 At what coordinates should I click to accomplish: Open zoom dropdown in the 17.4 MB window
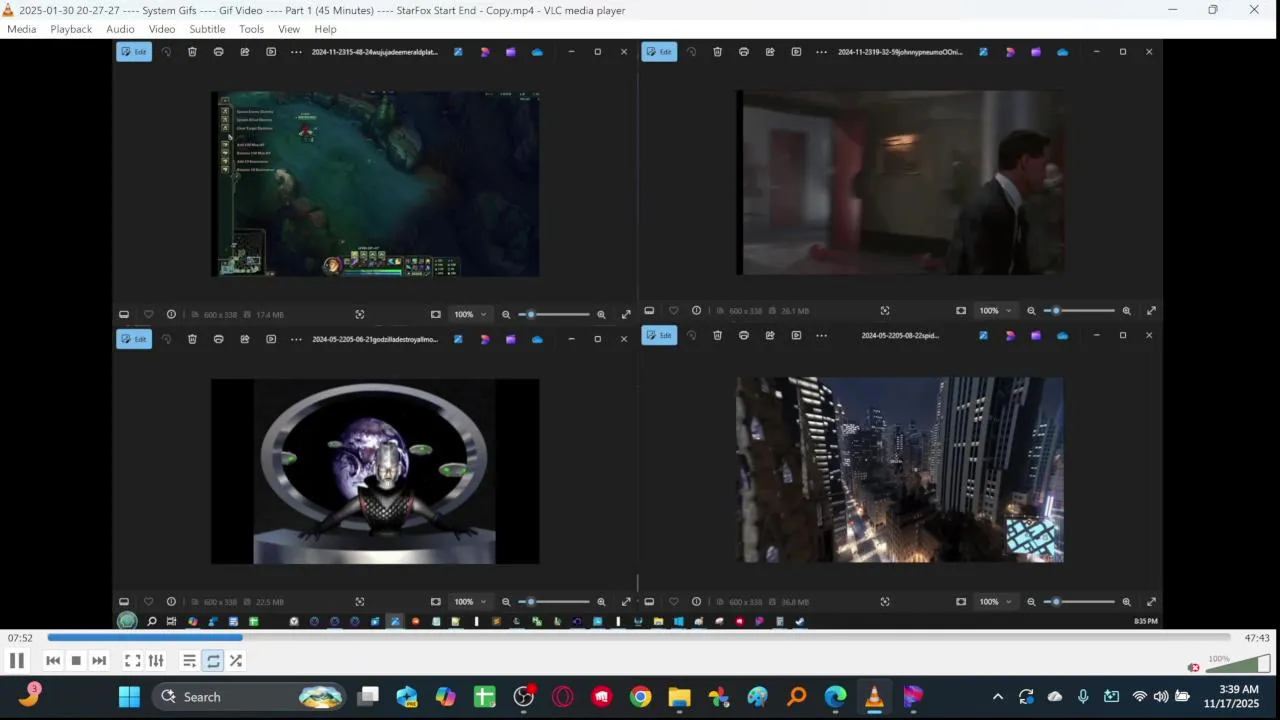[x=470, y=314]
